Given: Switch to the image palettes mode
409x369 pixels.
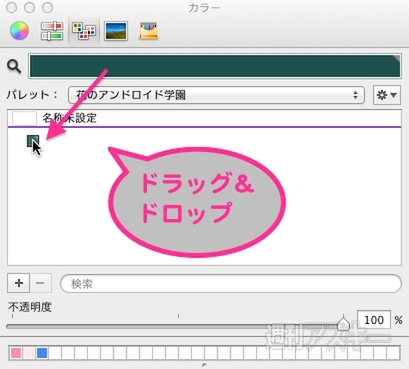Looking at the screenshot, I should 116,31.
